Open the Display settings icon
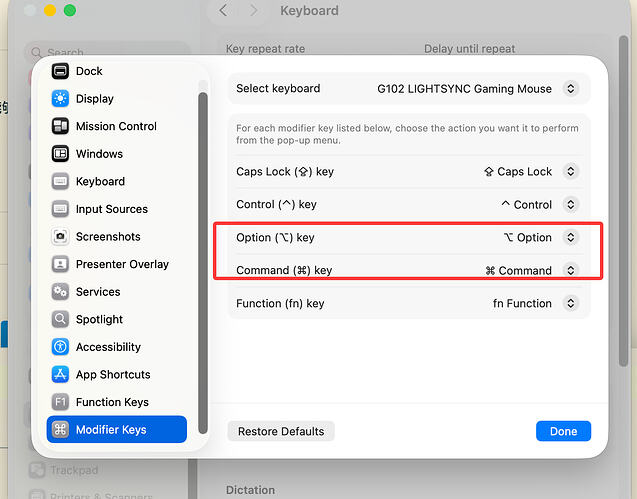 point(60,99)
